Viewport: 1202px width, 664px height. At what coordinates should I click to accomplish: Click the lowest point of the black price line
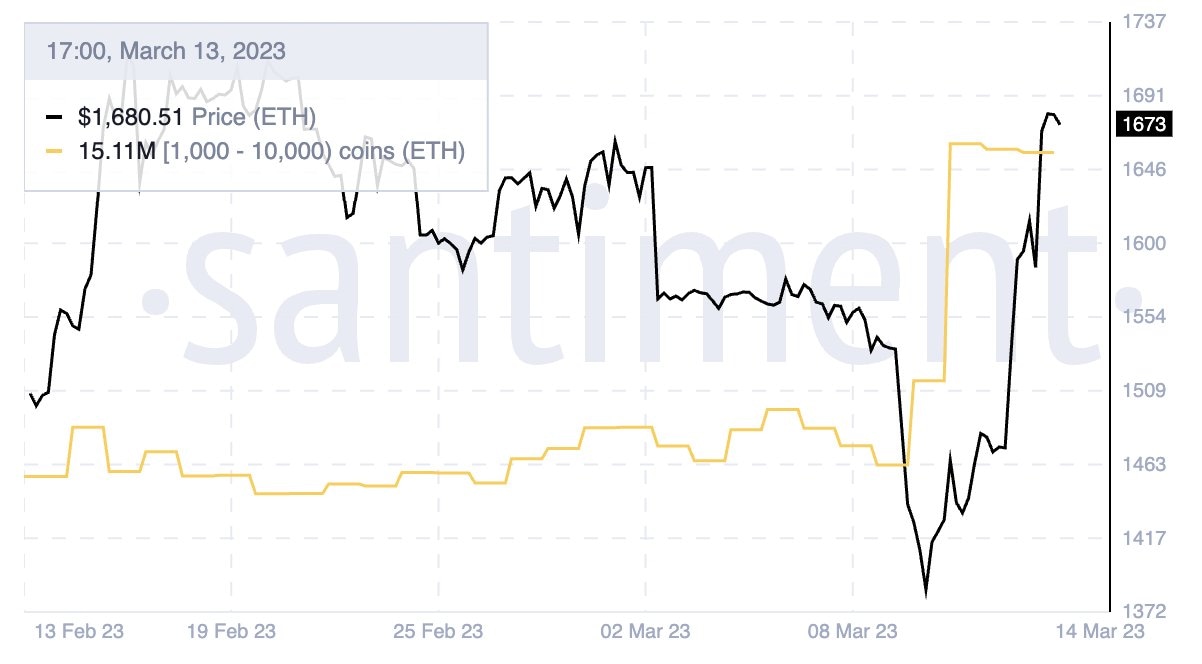[x=926, y=594]
